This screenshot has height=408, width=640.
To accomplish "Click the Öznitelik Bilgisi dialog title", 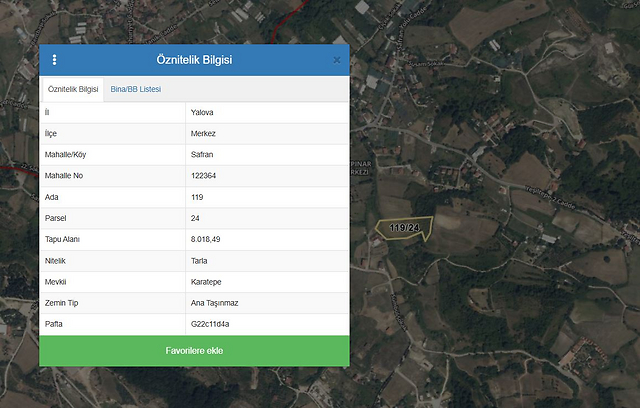I will (x=194, y=60).
